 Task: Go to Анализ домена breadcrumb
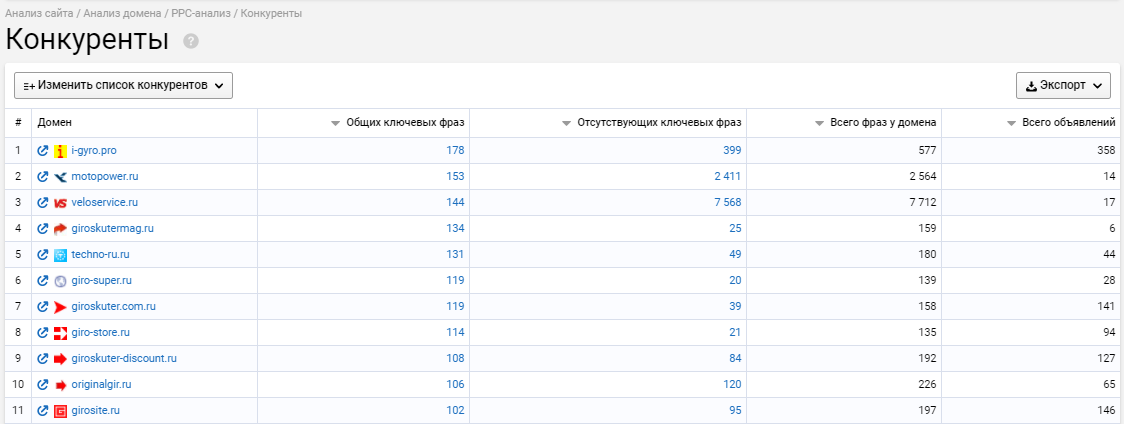[x=124, y=14]
